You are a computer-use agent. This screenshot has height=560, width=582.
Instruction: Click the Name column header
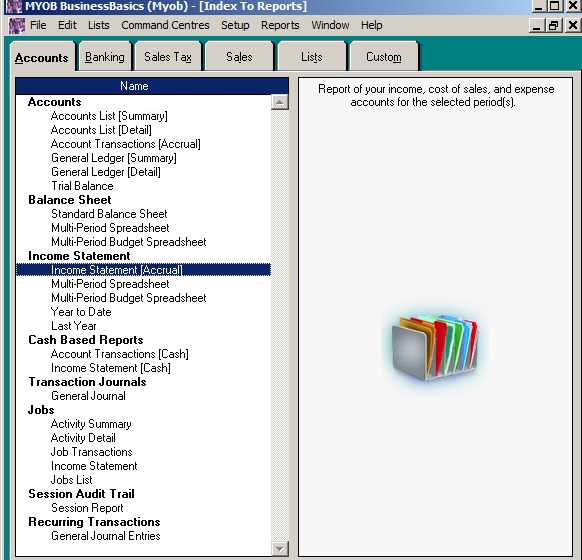(x=152, y=86)
